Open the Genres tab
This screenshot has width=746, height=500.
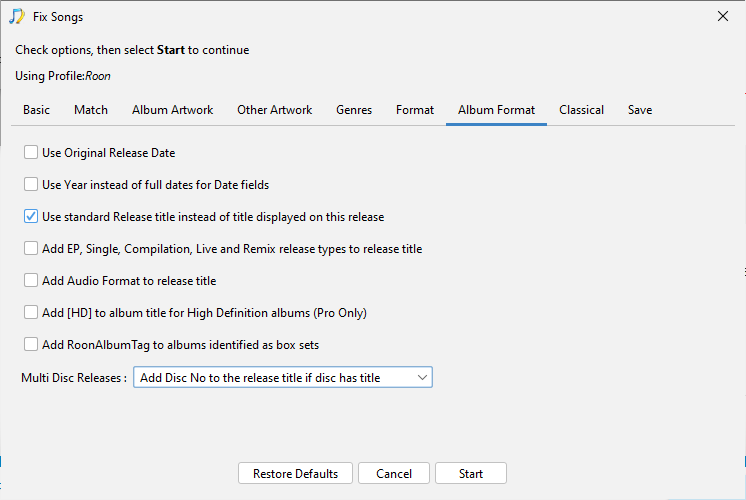pos(354,110)
